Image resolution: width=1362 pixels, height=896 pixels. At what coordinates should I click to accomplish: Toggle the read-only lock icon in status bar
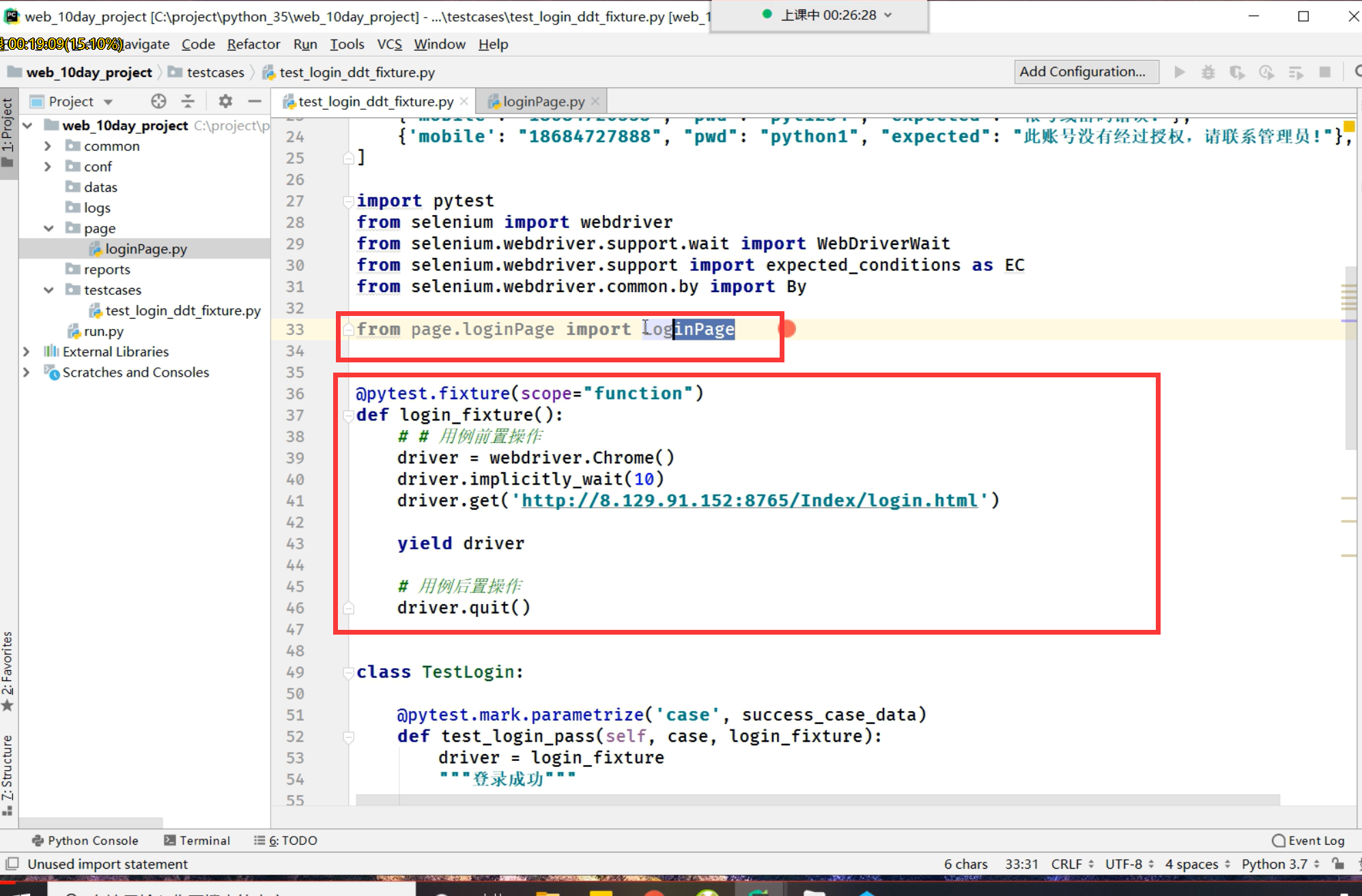(x=1338, y=864)
